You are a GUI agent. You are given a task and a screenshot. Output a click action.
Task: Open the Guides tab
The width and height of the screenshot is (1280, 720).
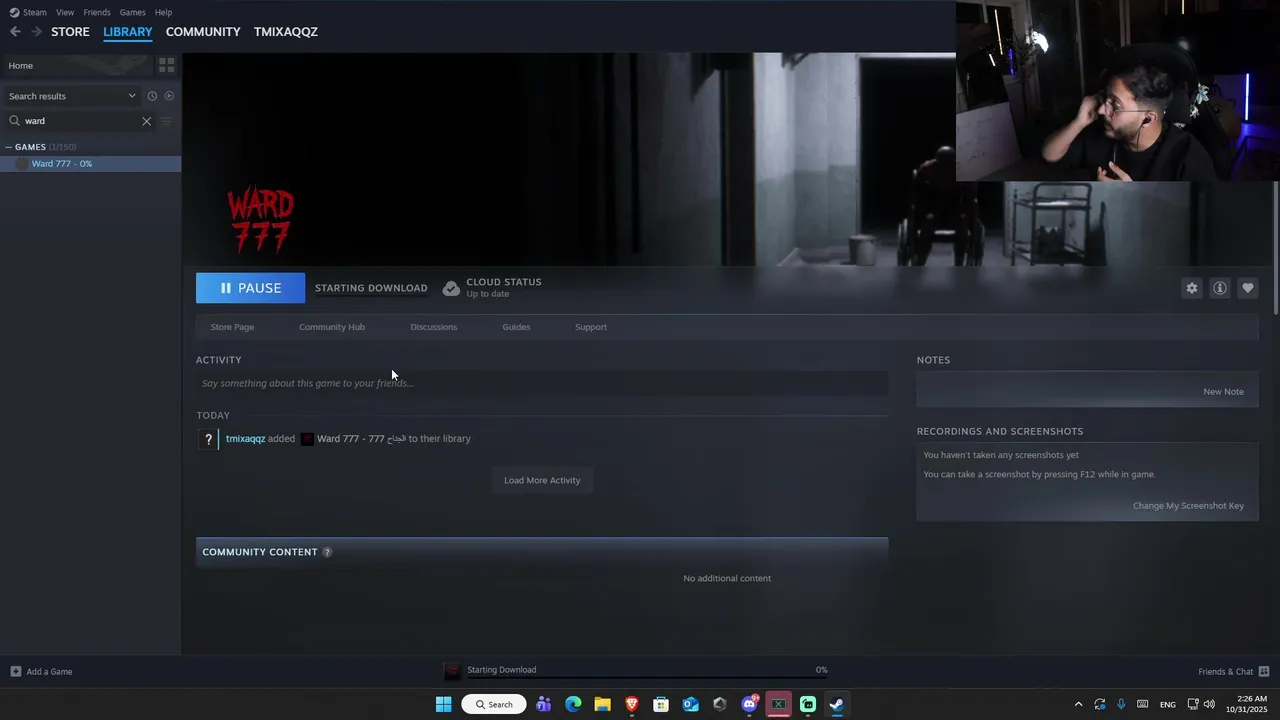516,327
